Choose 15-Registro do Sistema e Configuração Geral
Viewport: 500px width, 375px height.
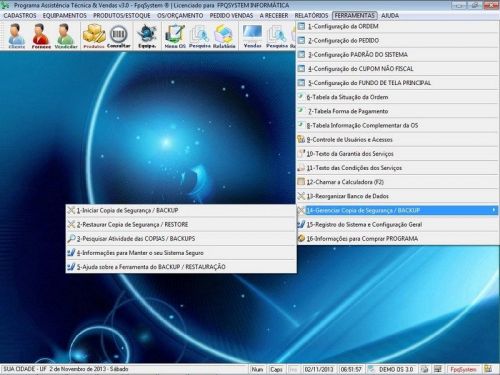397,224
